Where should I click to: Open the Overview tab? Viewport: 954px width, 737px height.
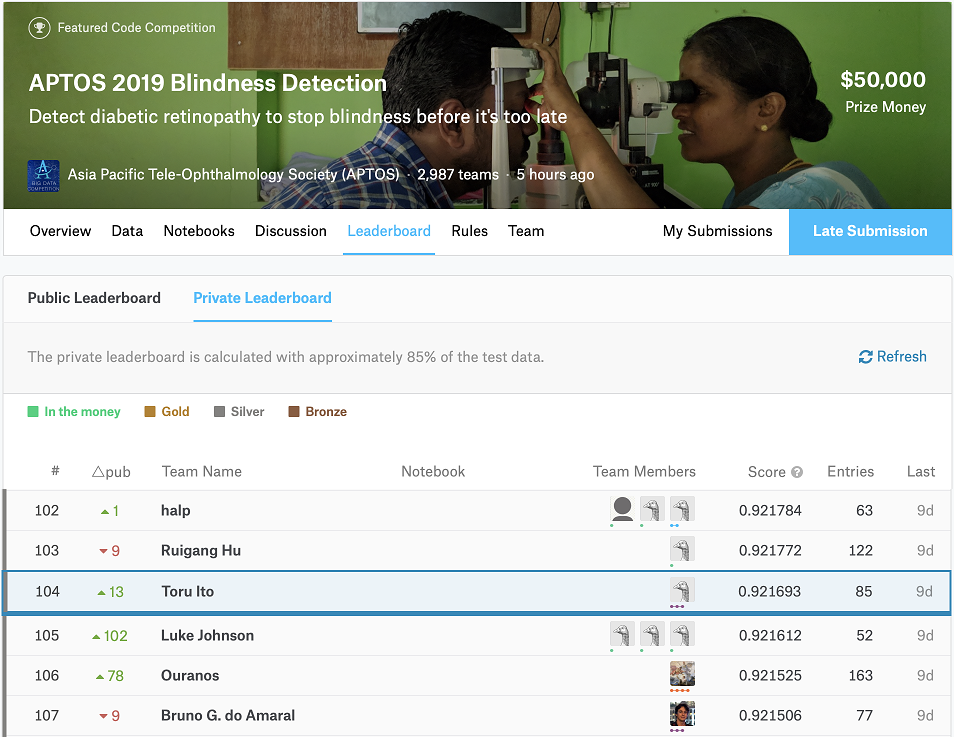tap(60, 231)
